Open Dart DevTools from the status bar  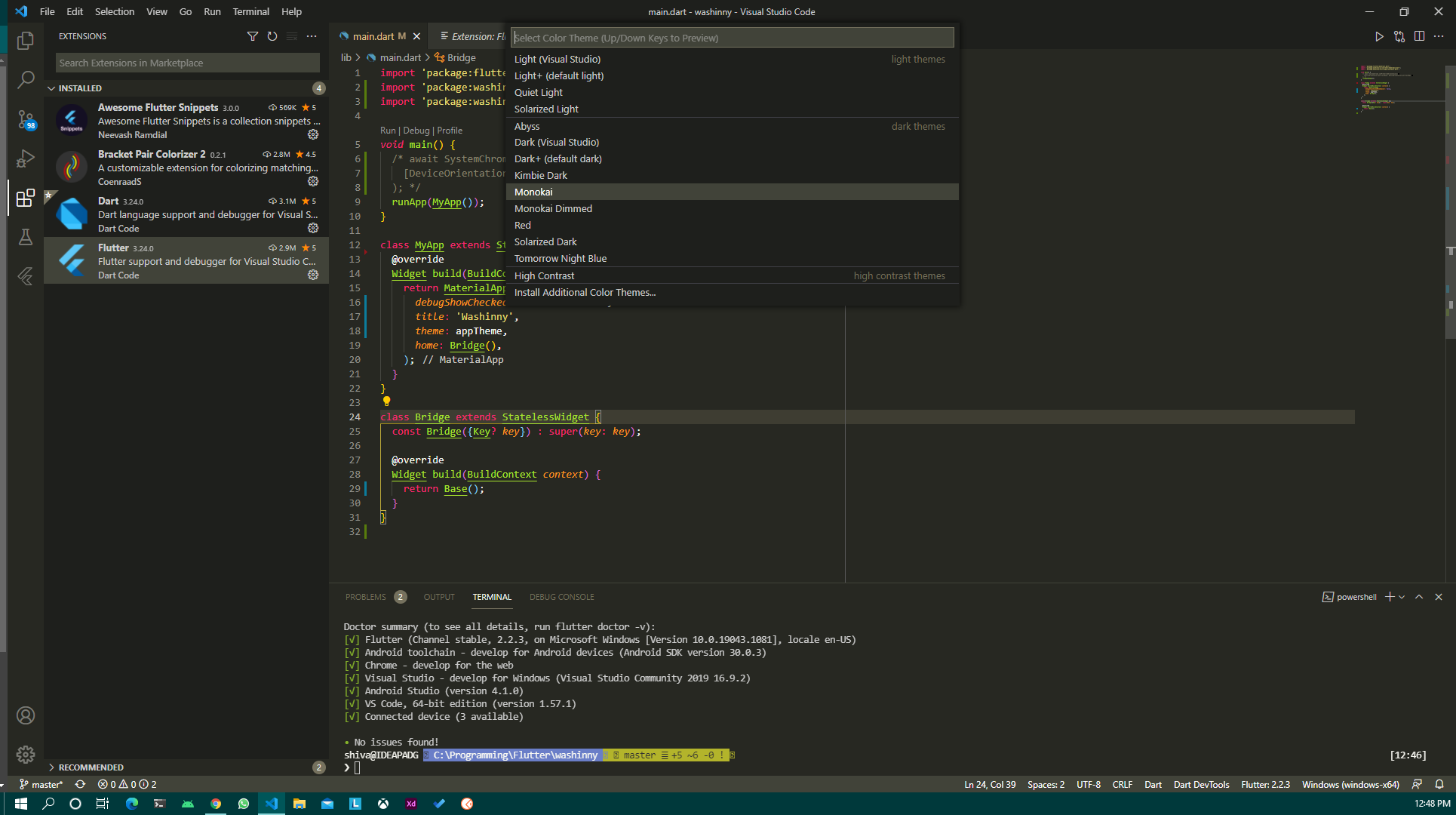(1201, 784)
